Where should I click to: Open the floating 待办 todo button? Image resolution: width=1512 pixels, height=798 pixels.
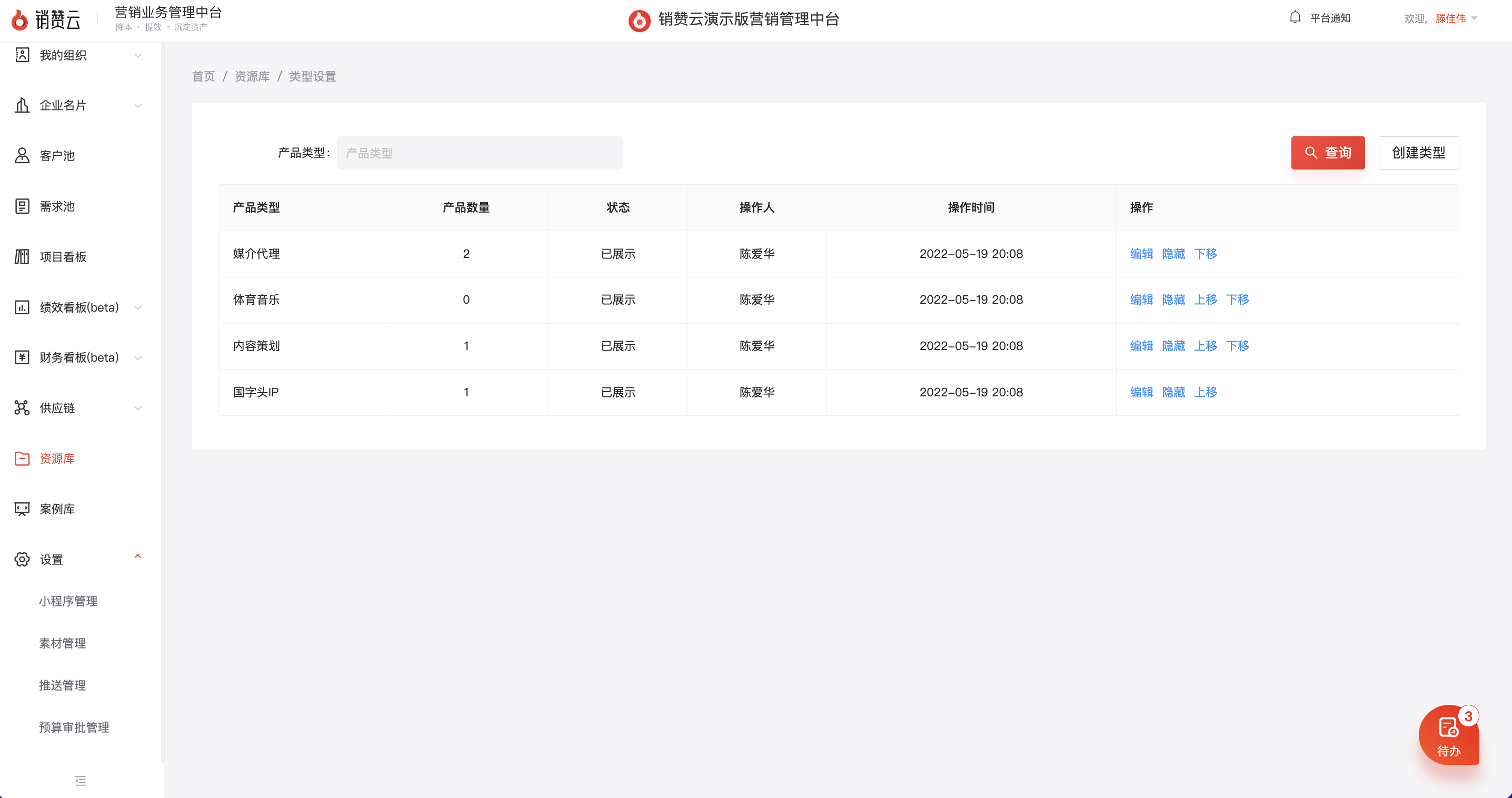(x=1448, y=735)
